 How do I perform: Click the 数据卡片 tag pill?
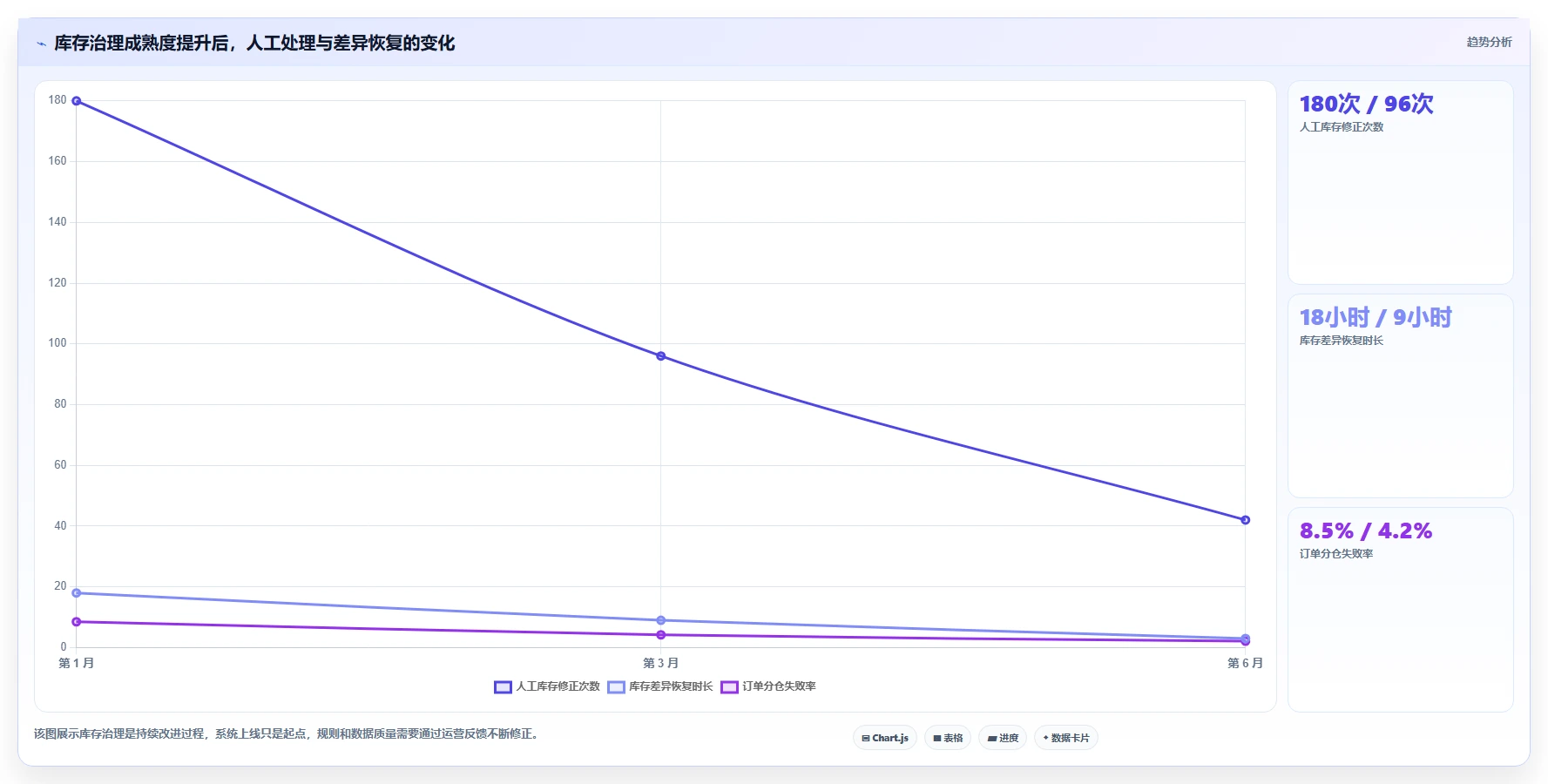(x=1066, y=738)
